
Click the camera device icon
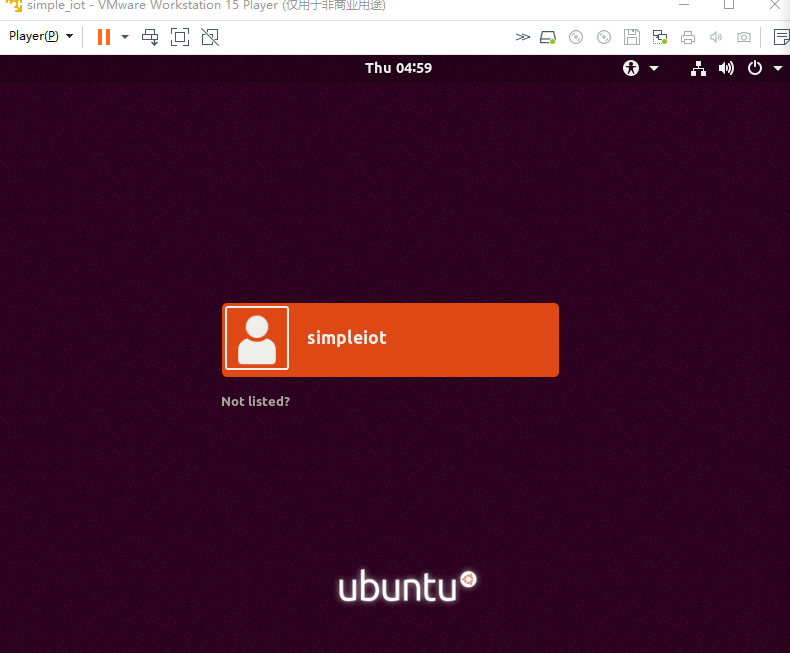coord(744,37)
